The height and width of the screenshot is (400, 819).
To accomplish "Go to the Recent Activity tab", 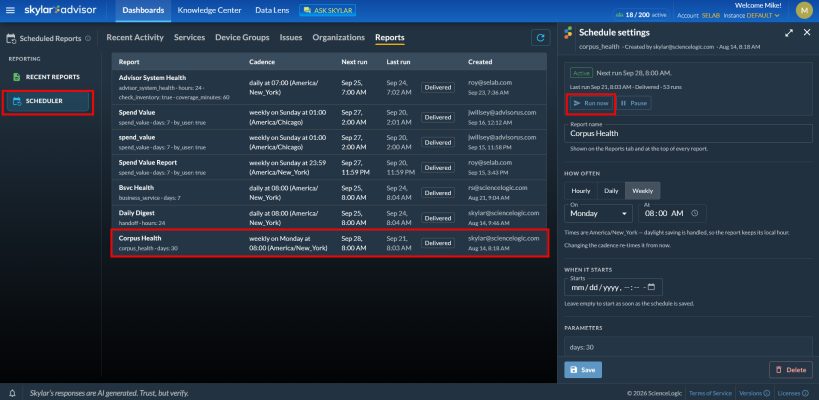I will pyautogui.click(x=135, y=38).
